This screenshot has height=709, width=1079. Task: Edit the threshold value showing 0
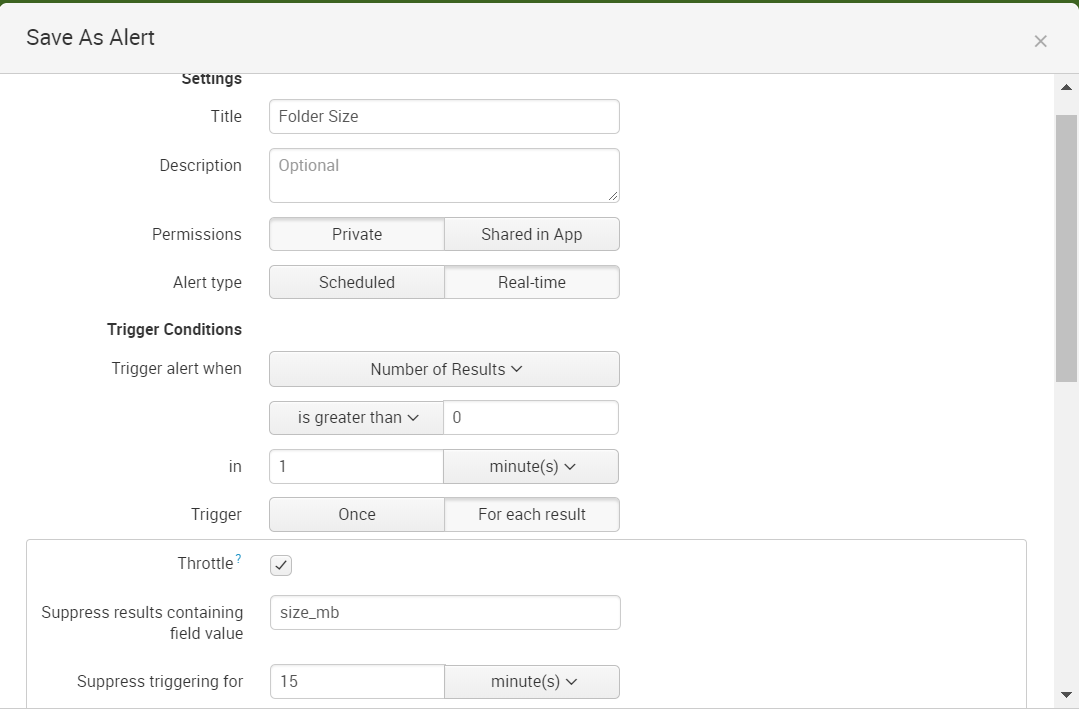click(531, 417)
